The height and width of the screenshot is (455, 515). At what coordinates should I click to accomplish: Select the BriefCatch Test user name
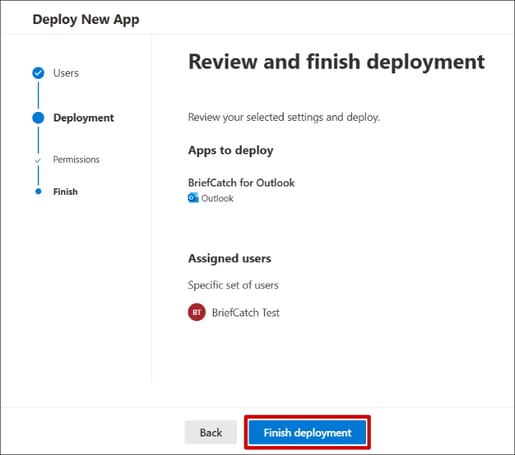246,313
